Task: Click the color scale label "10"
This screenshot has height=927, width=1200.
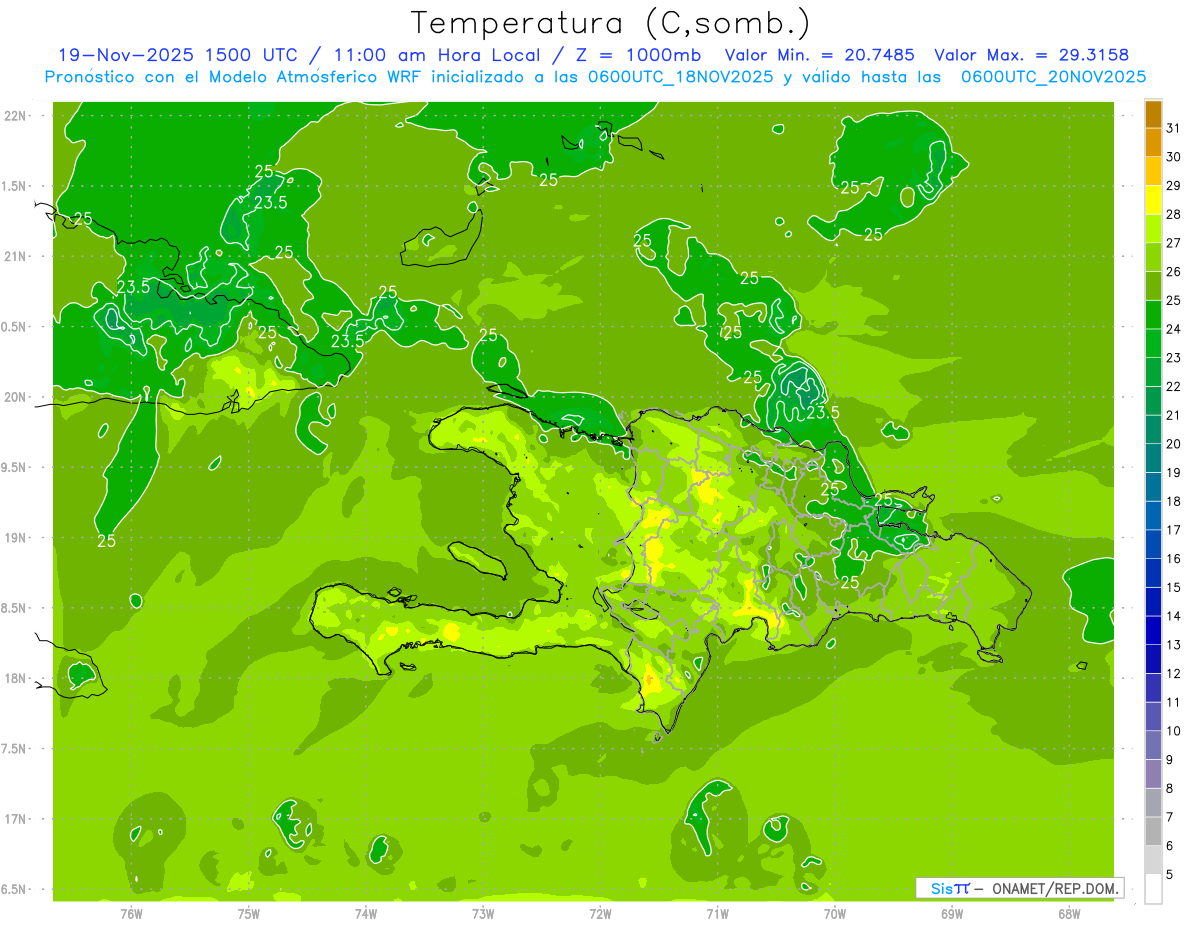Action: pos(1174,731)
